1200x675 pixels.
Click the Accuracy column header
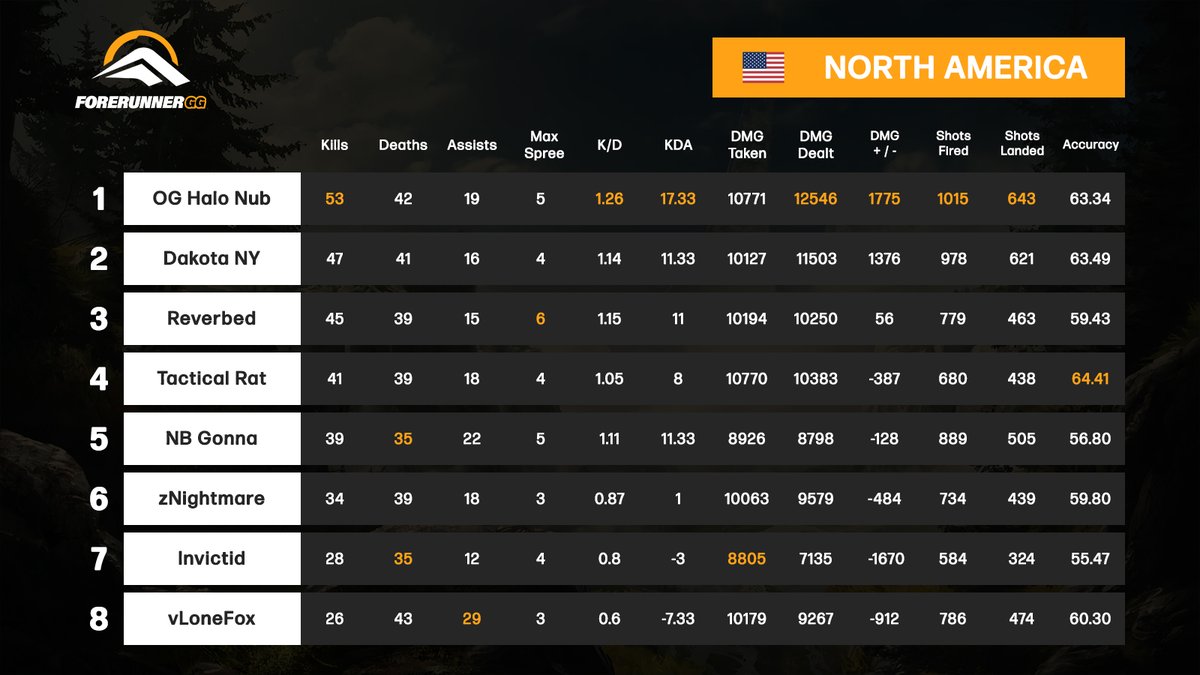[x=1091, y=144]
